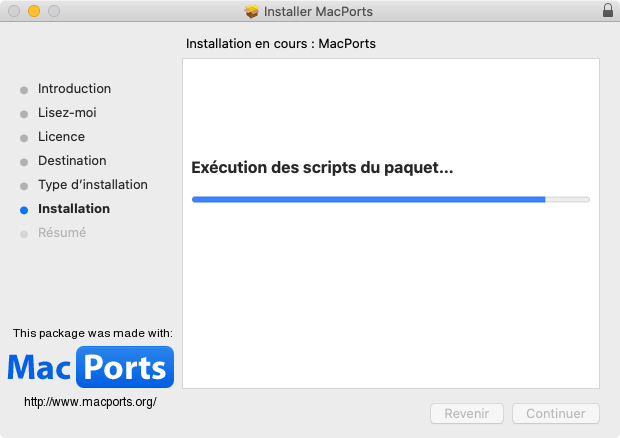620x438 pixels.
Task: Minimize the installer with the yellow button
Action: (x=34, y=12)
